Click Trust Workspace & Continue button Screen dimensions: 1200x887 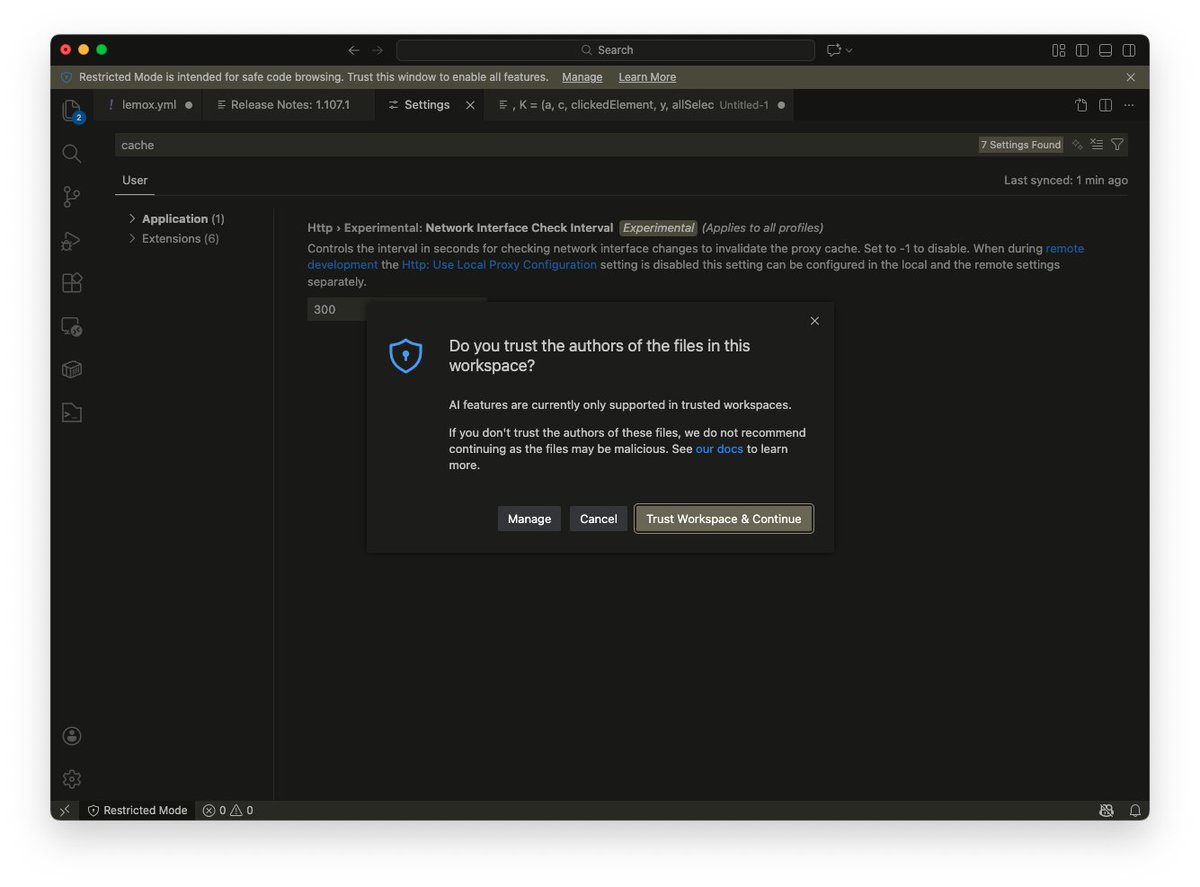tap(724, 519)
